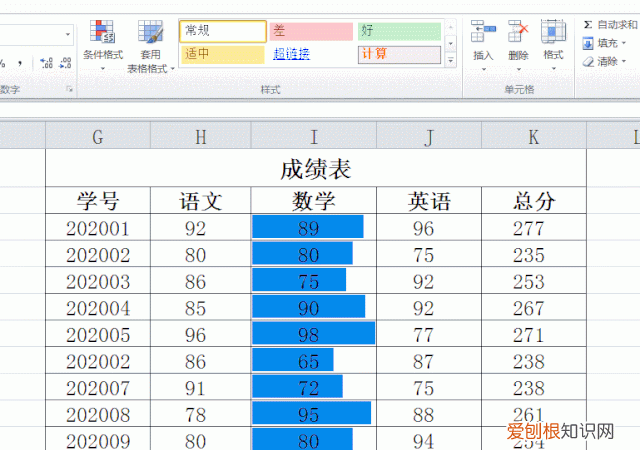Screen dimensions: 640x450
Task: Select the 总分 header cell
Action: click(x=534, y=200)
